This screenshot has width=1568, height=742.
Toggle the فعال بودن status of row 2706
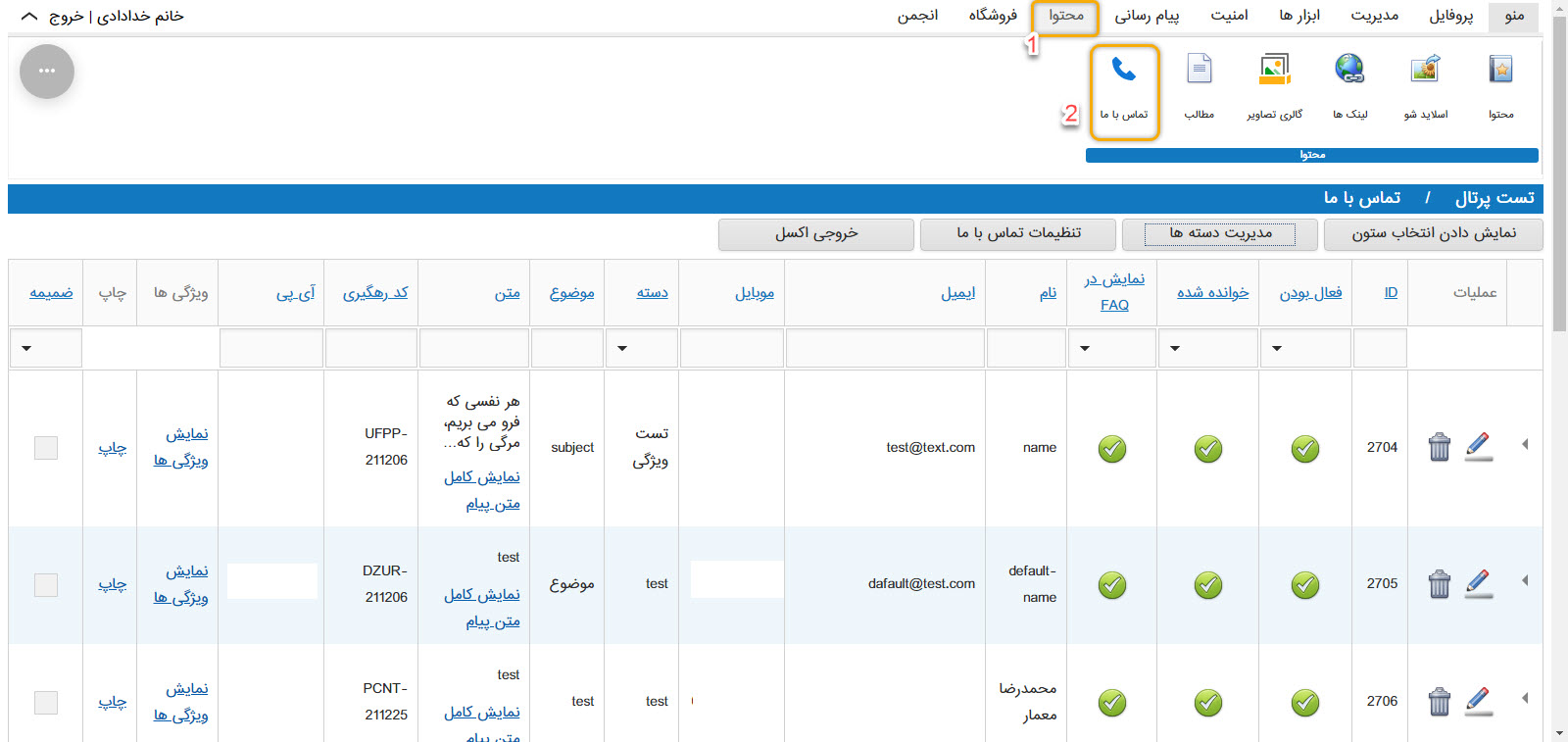click(1304, 703)
